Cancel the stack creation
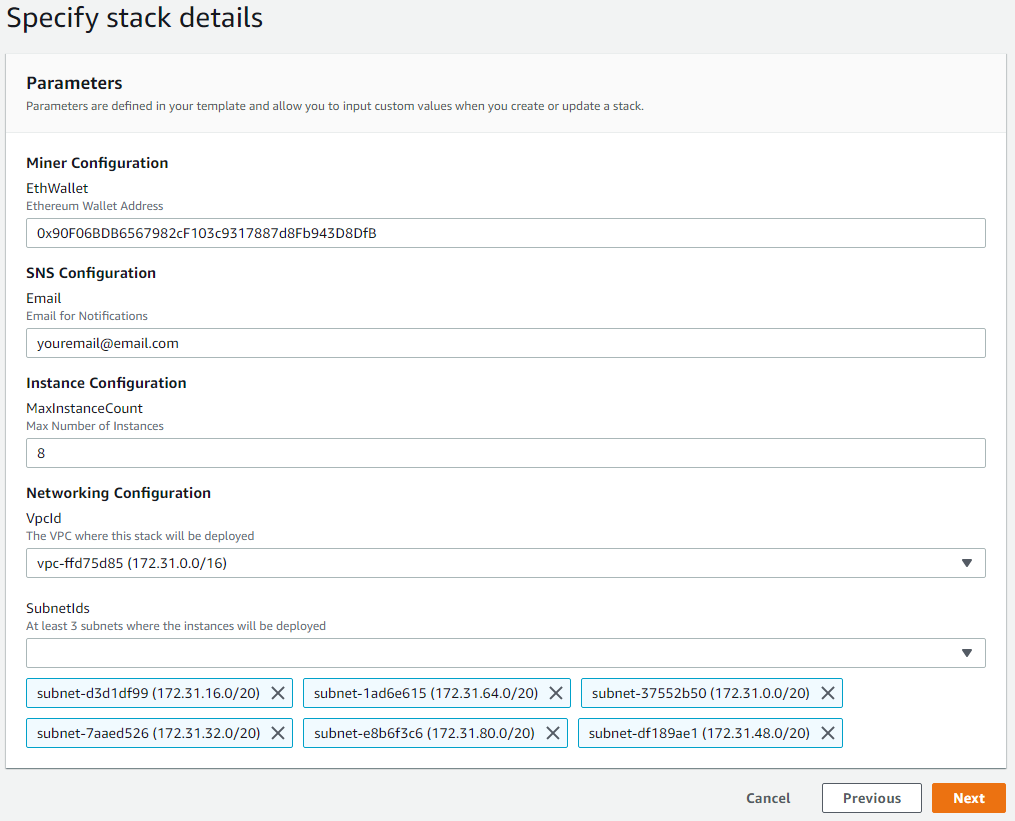 point(767,798)
